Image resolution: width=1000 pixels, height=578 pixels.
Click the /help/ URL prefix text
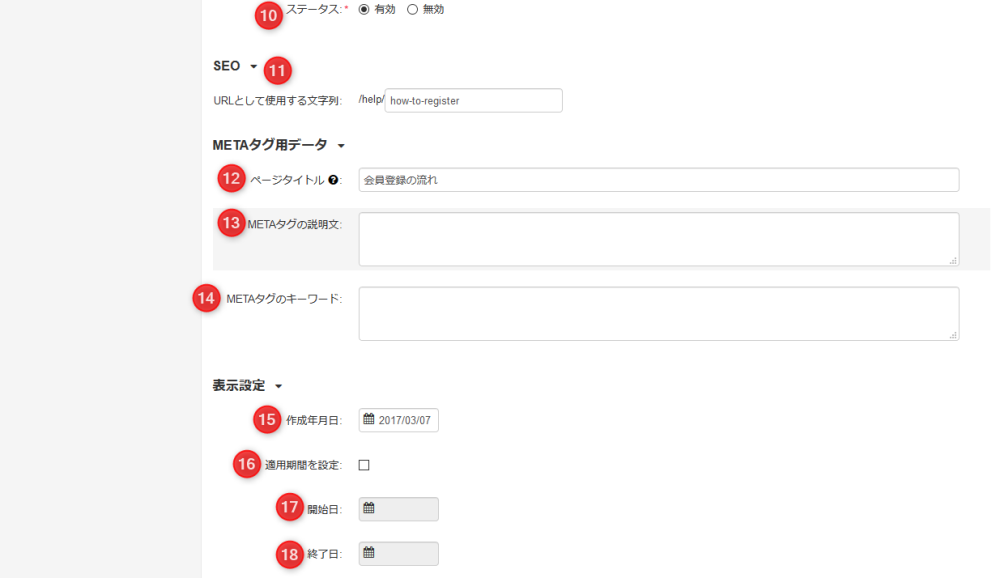(x=371, y=100)
